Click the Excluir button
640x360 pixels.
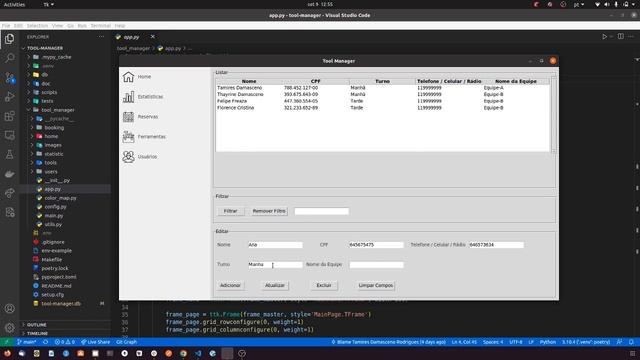tap(324, 285)
